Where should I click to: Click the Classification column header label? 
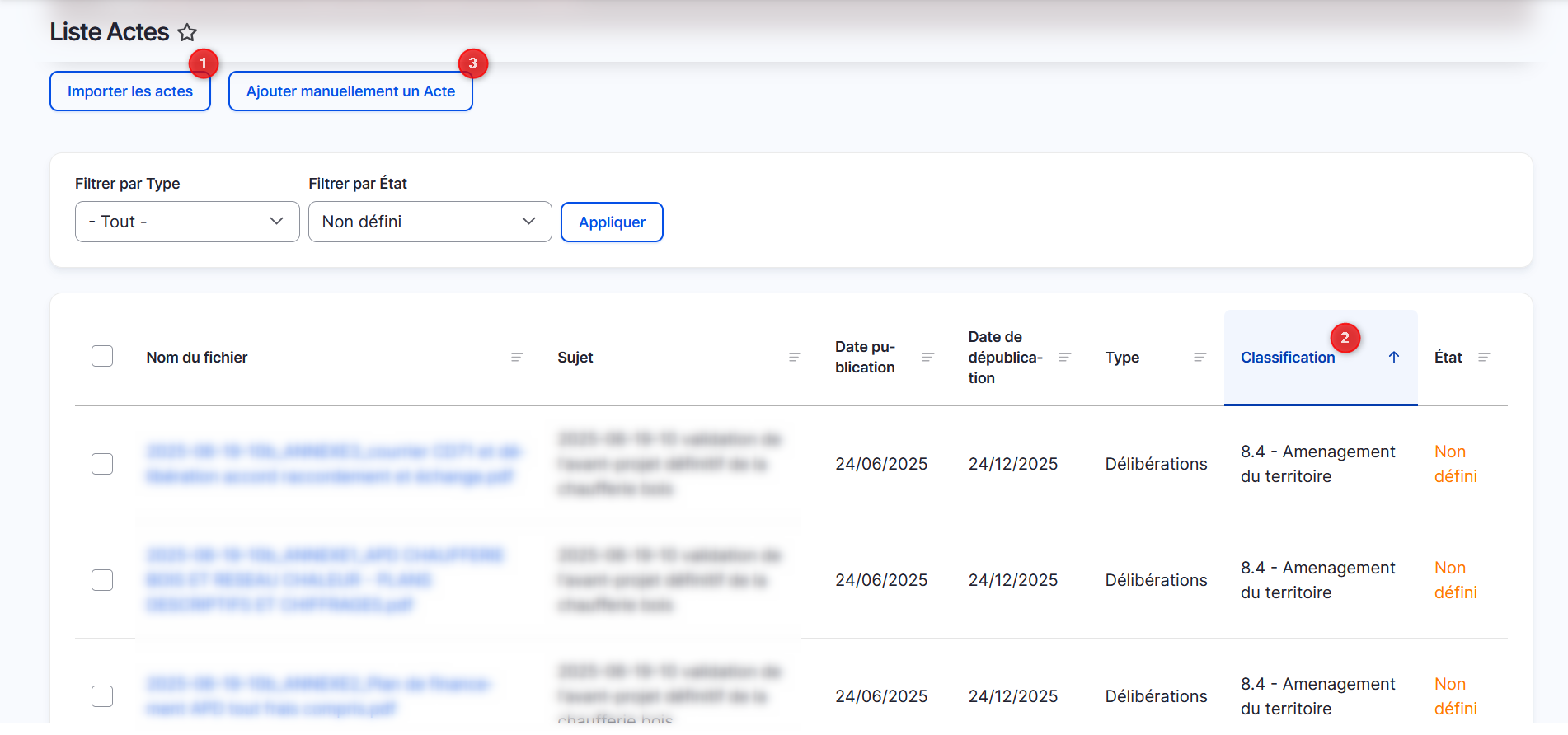tap(1288, 358)
